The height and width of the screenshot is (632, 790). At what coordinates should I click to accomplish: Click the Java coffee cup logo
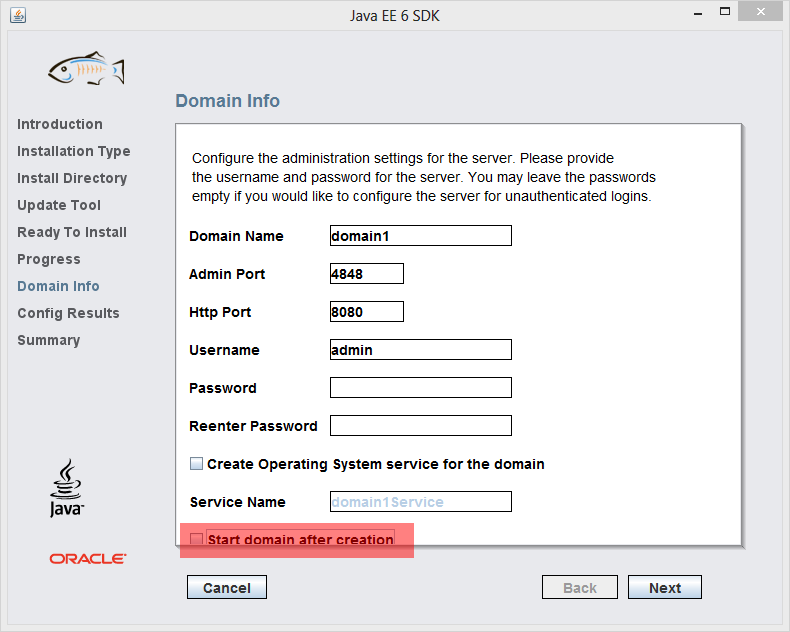pyautogui.click(x=67, y=487)
